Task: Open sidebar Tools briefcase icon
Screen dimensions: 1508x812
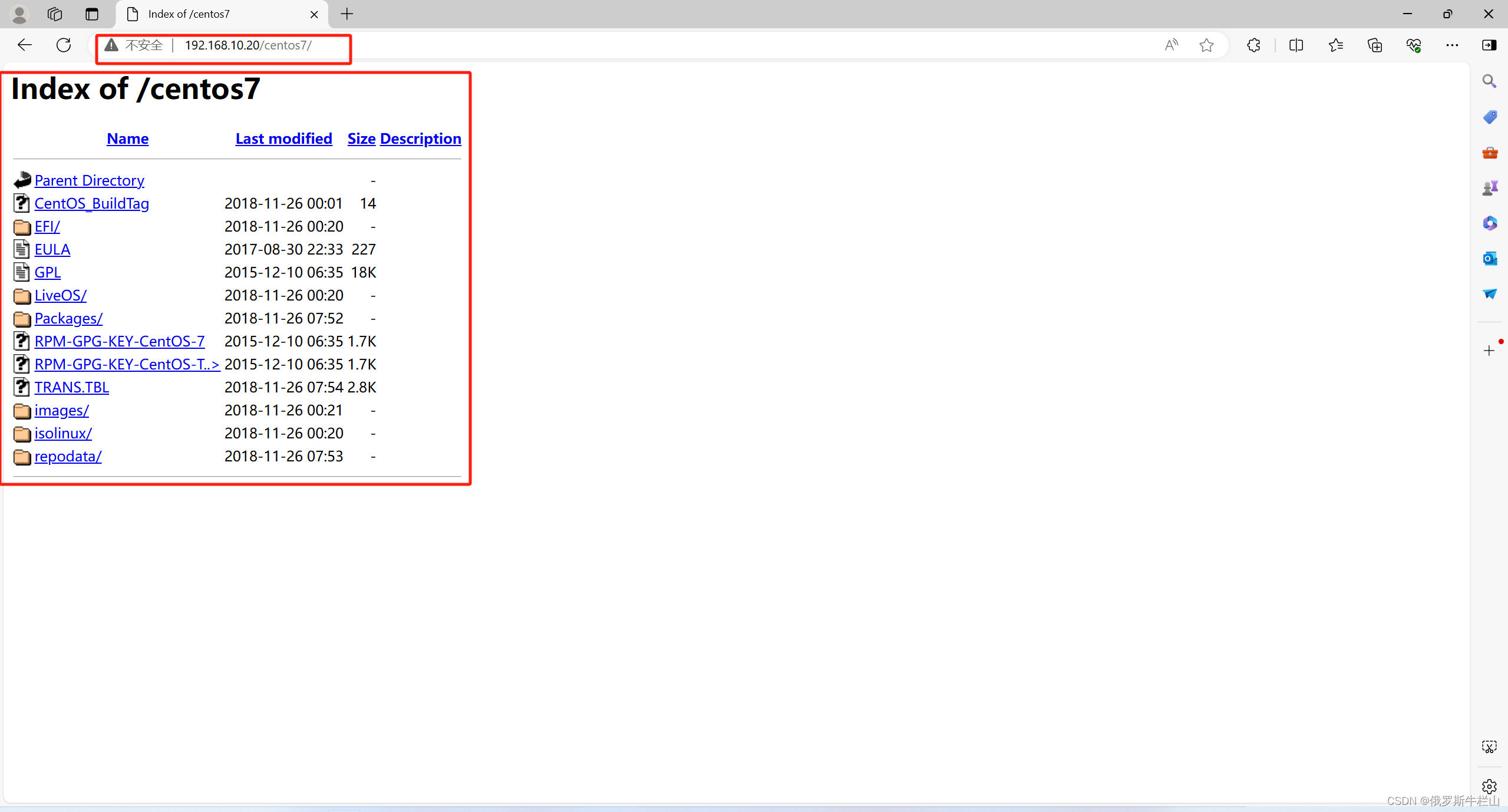Action: click(1489, 153)
